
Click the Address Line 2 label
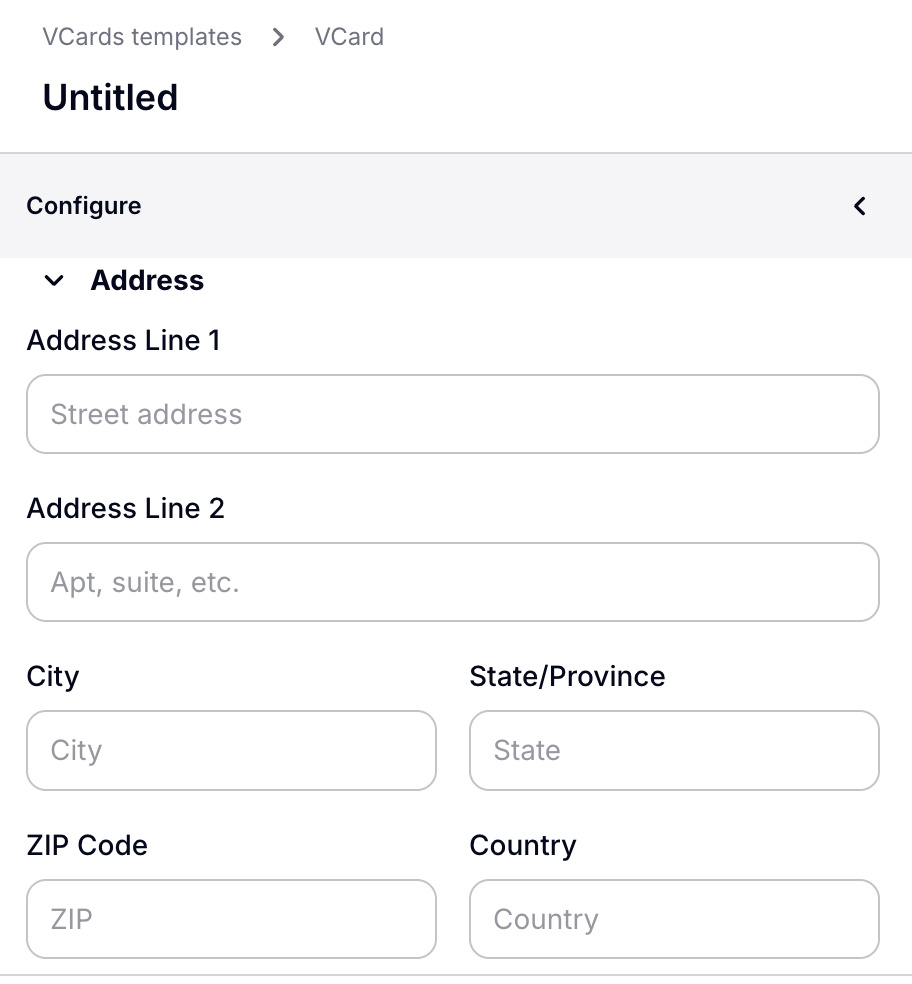125,508
